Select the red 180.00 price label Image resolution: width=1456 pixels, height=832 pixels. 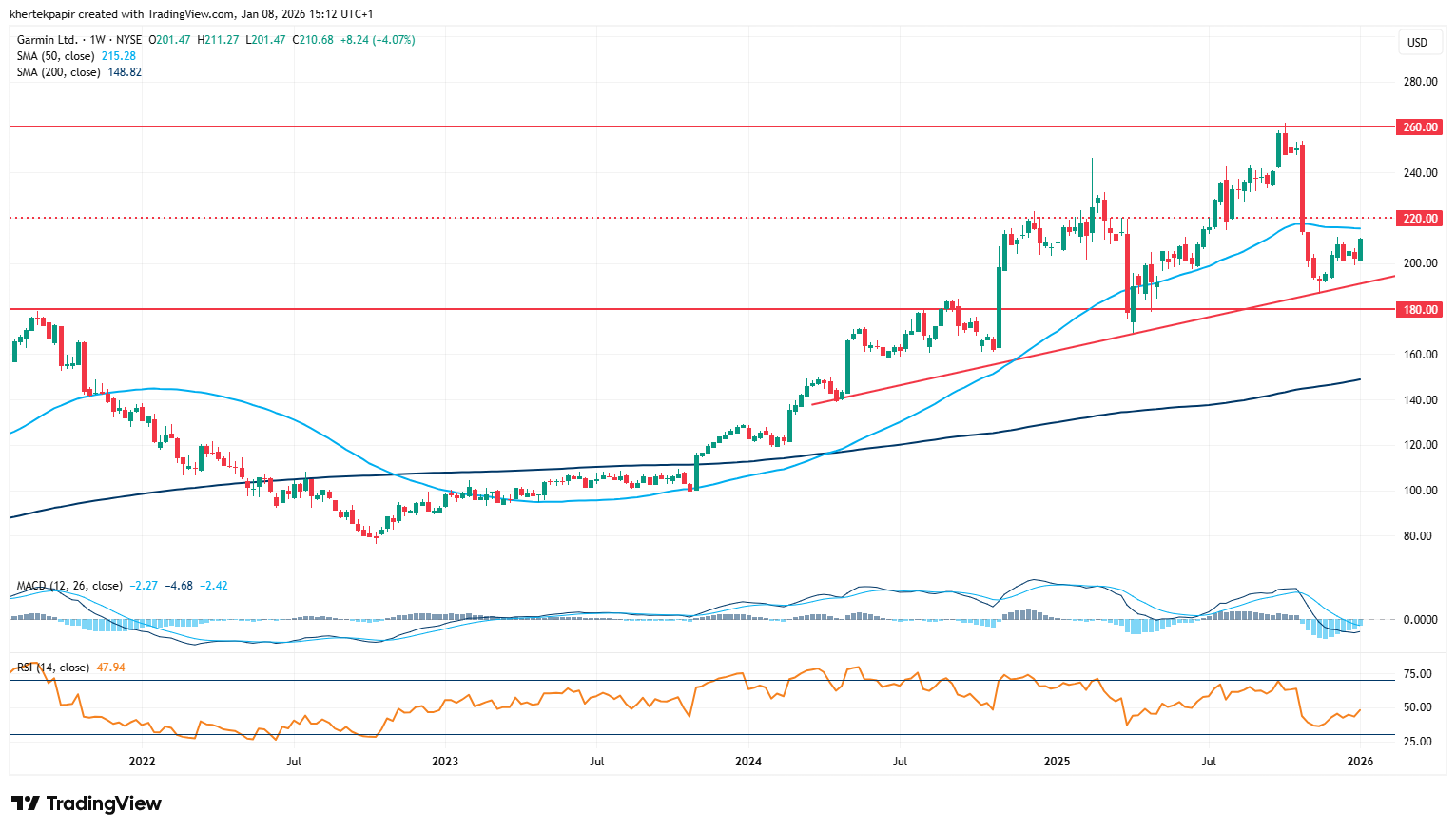click(1421, 310)
